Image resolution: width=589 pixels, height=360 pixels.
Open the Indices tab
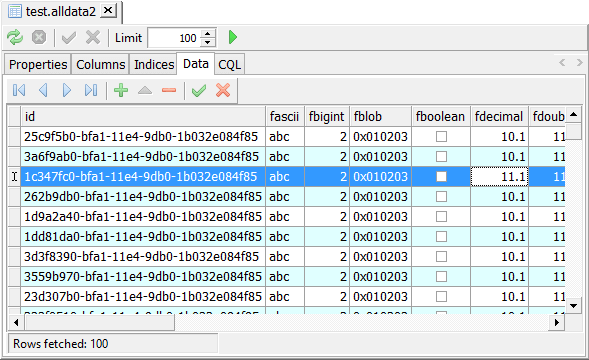pos(154,64)
